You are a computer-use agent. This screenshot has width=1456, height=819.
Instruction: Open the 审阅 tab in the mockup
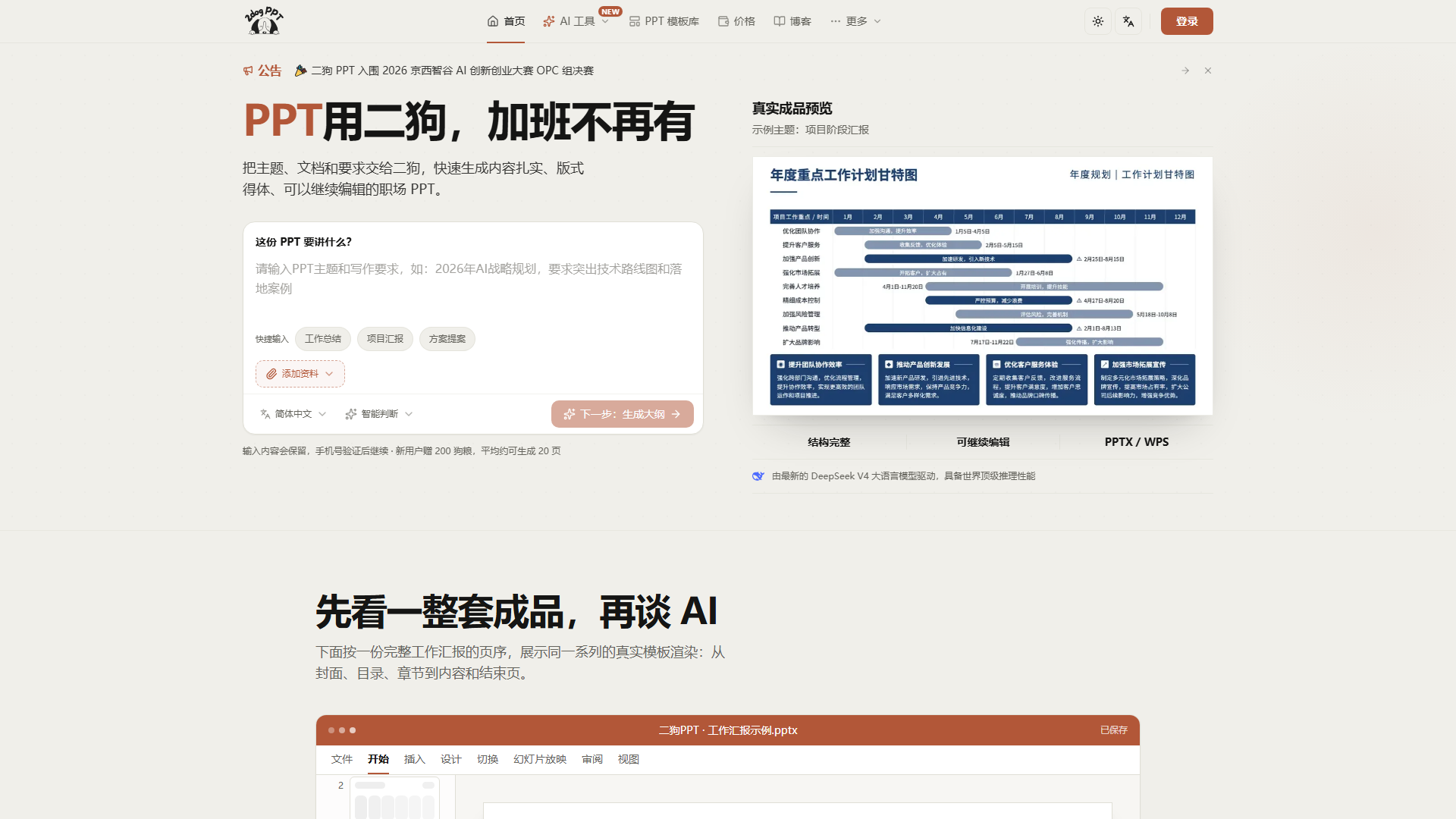592,759
